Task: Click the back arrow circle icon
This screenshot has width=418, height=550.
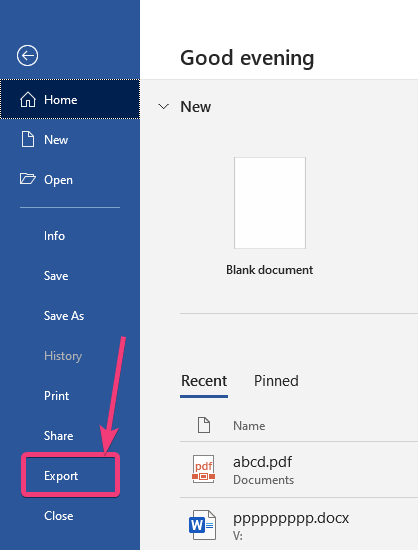Action: (27, 55)
